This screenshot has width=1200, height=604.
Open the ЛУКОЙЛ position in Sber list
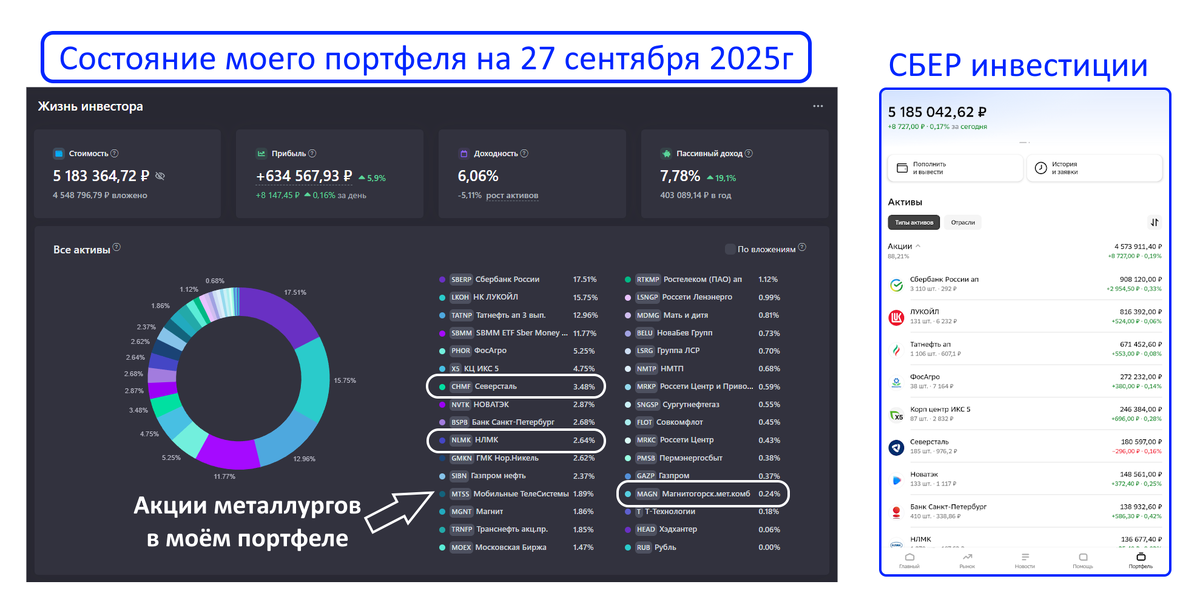1025,317
